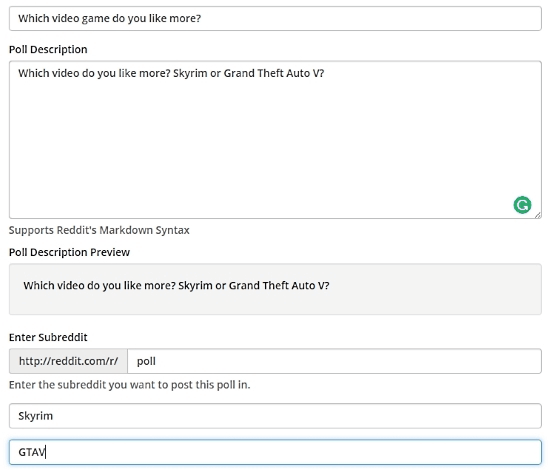Click the 'Poll Description' label
The image size is (550, 470).
tap(48, 49)
